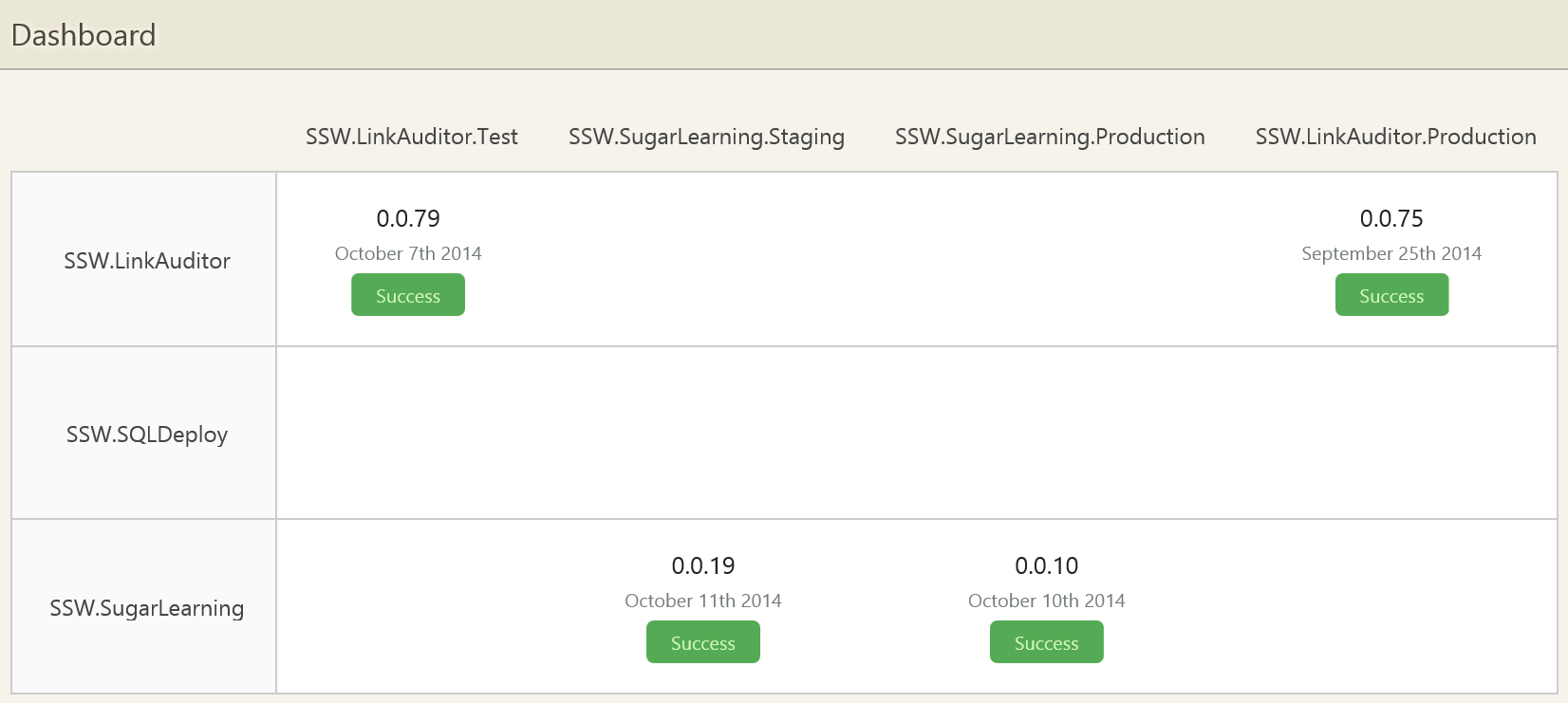The height and width of the screenshot is (703, 1568).
Task: Open the SSW.LinkAuditor.Test environment header
Action: pyautogui.click(x=412, y=137)
